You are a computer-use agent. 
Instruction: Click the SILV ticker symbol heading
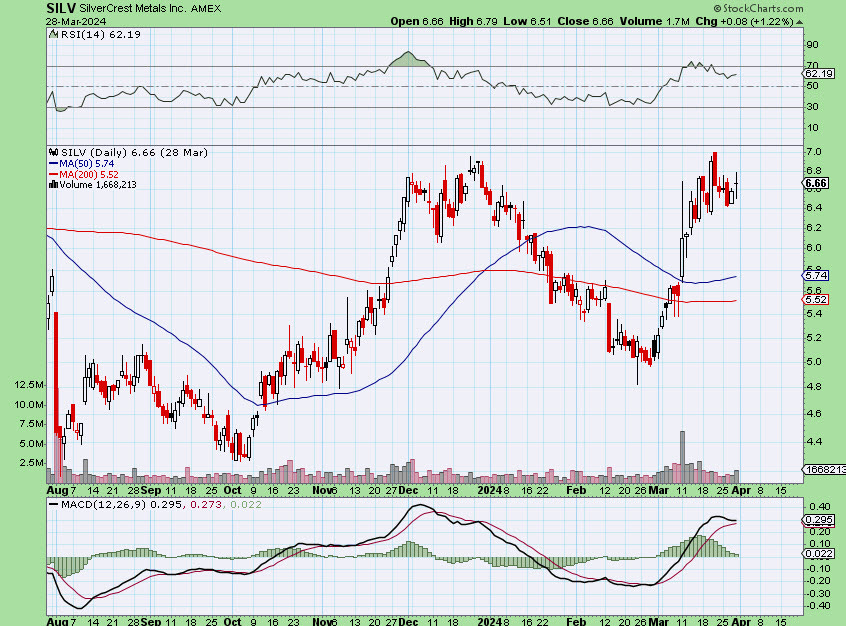pyautogui.click(x=60, y=8)
